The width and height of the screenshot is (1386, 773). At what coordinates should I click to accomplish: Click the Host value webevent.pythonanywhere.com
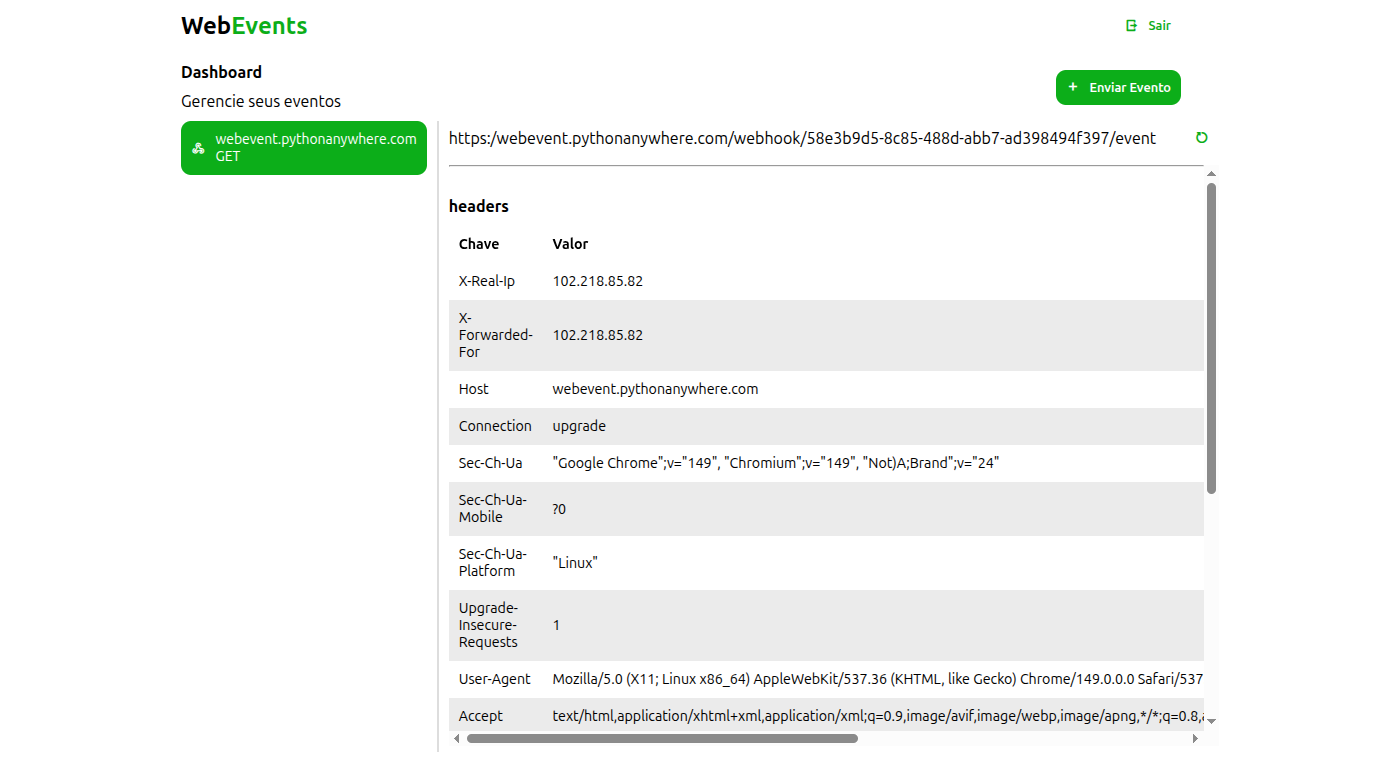pos(655,389)
